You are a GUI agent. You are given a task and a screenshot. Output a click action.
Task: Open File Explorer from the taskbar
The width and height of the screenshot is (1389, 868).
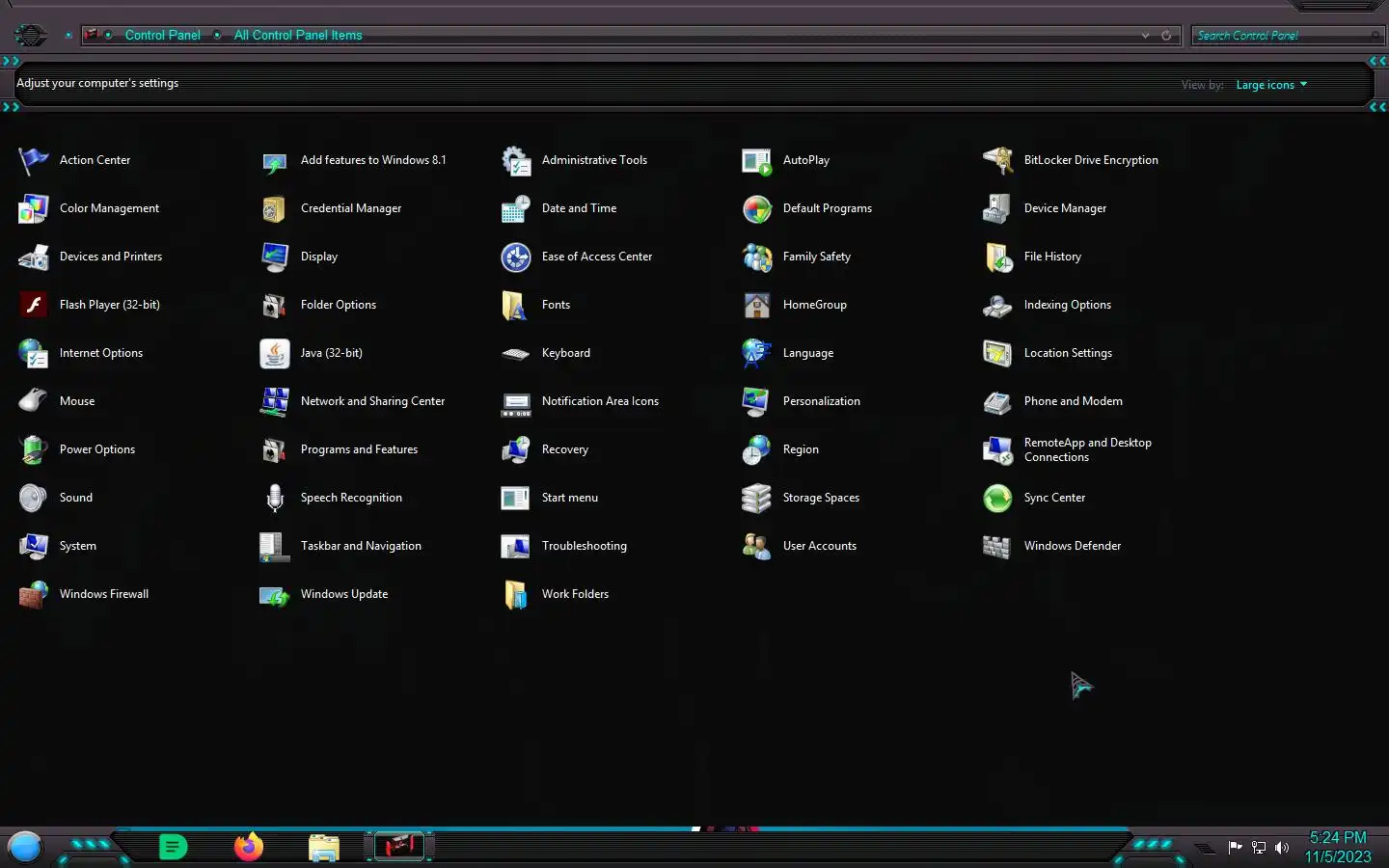coord(324,848)
